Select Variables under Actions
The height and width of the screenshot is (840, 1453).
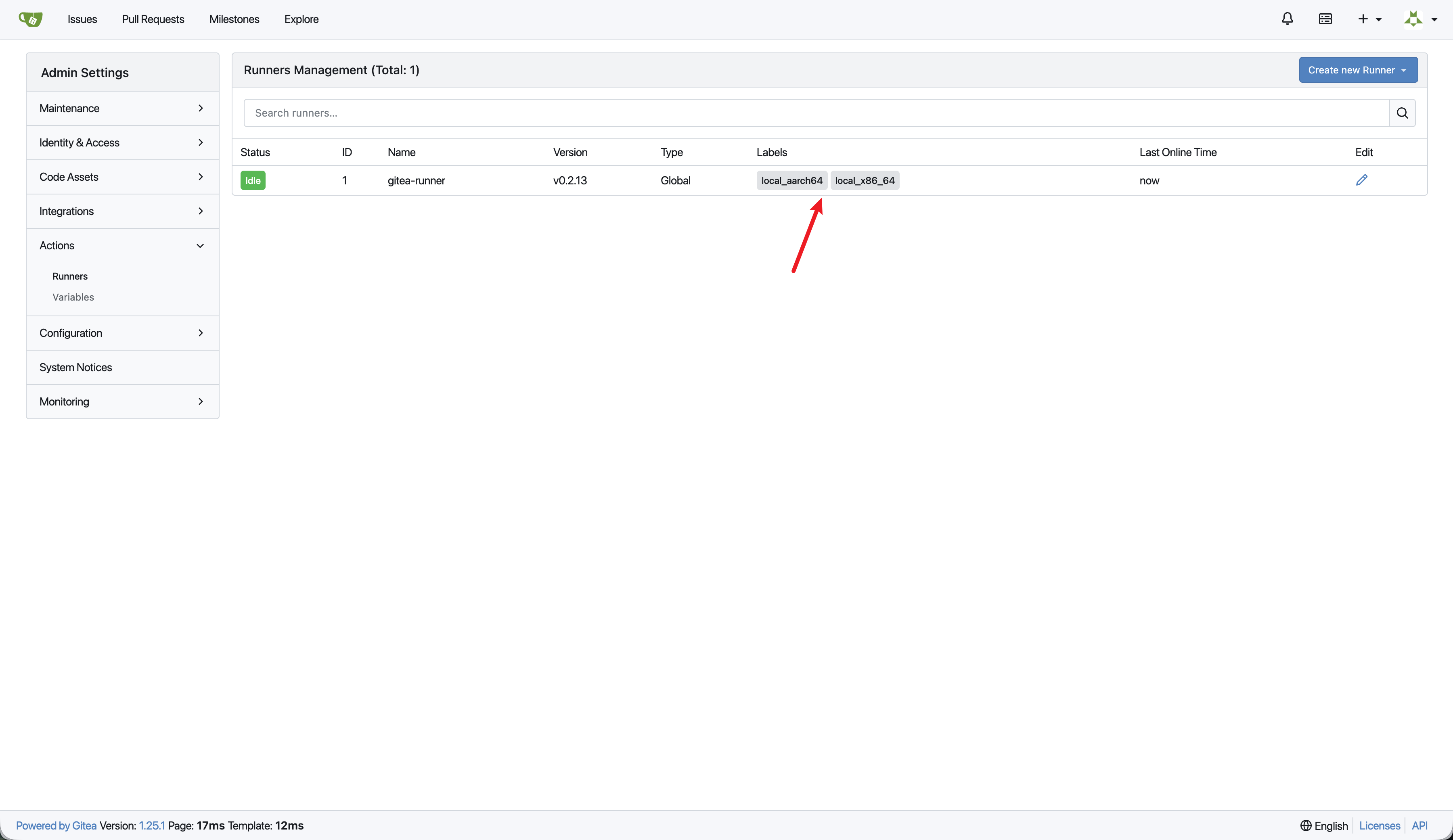pyautogui.click(x=73, y=297)
